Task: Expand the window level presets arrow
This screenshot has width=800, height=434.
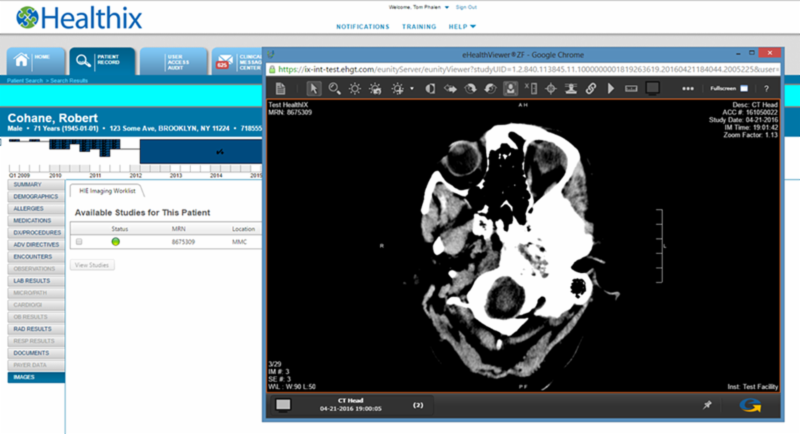Action: 412,89
